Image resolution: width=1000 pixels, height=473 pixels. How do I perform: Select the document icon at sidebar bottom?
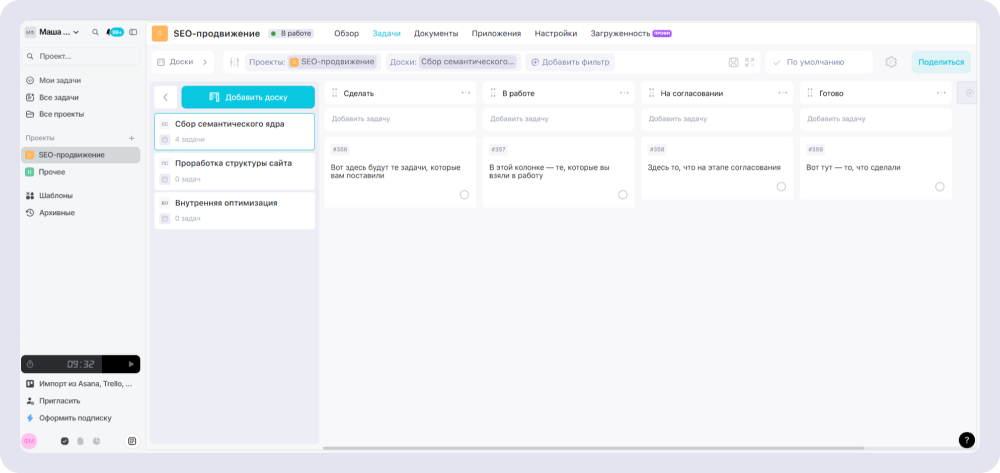click(x=80, y=440)
